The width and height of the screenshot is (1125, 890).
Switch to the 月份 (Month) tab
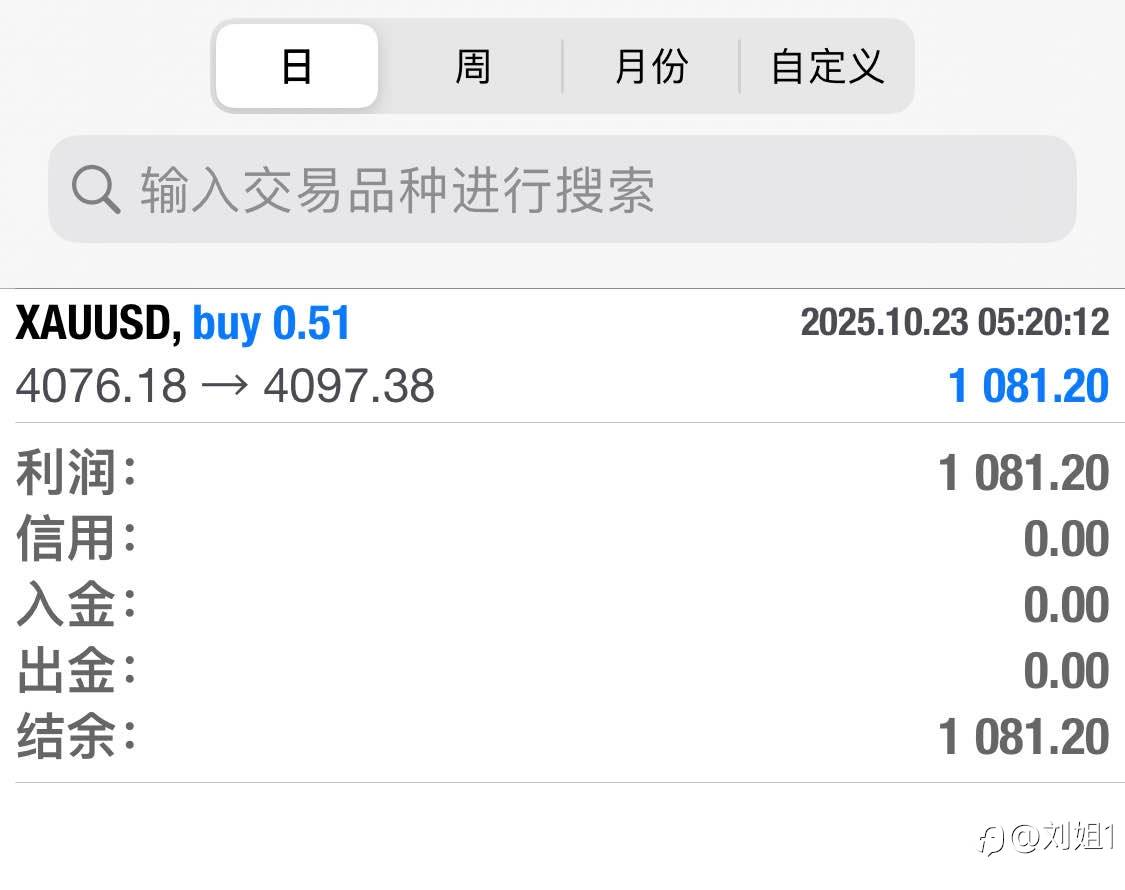(651, 67)
